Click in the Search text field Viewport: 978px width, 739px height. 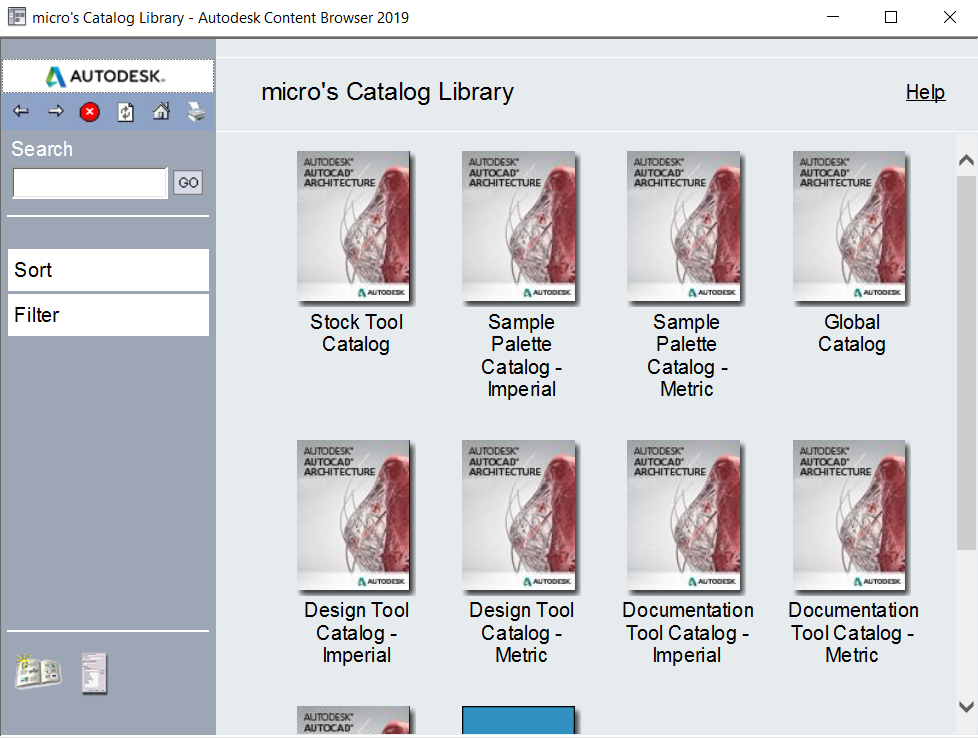[90, 183]
